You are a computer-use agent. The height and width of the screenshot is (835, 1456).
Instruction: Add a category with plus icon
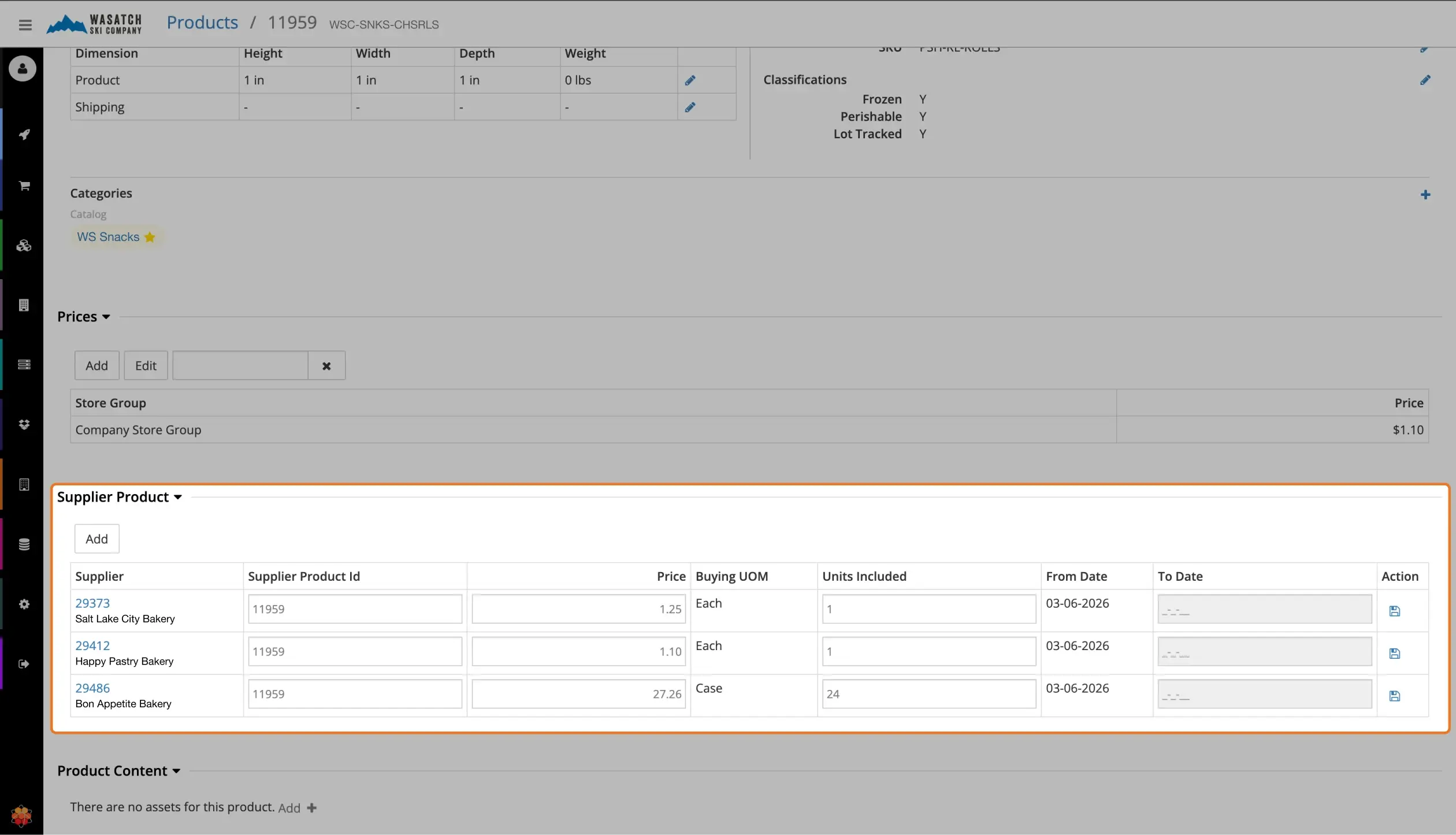1425,195
